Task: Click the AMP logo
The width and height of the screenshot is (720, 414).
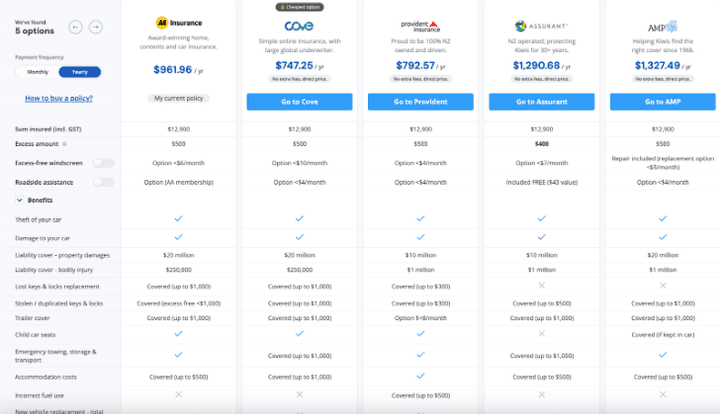Action: click(663, 27)
